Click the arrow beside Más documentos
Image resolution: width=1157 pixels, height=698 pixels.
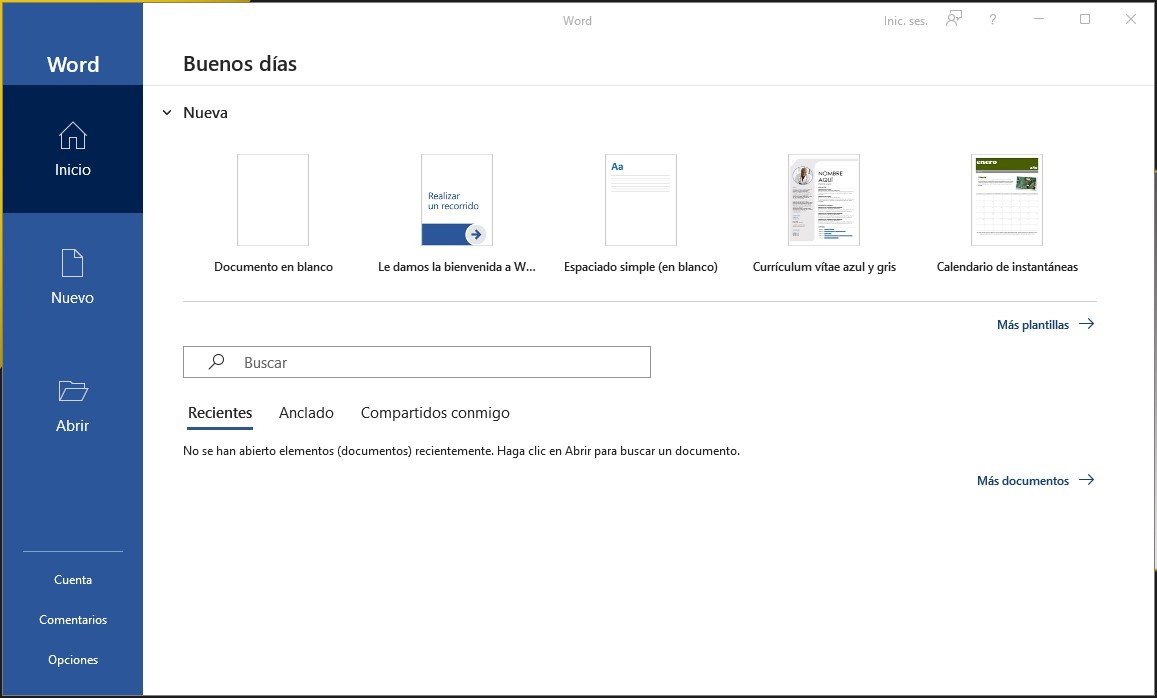[1087, 480]
